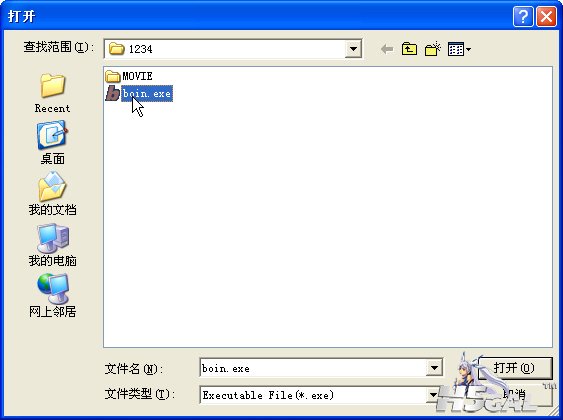
Task: Click the Back arrow navigation icon
Action: pyautogui.click(x=387, y=49)
